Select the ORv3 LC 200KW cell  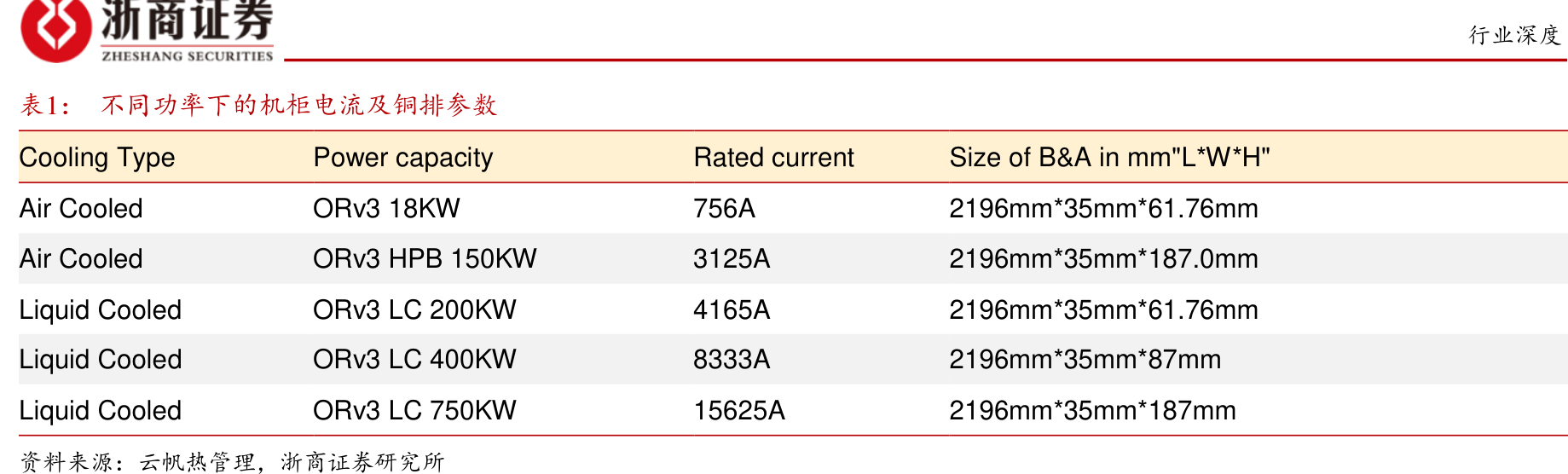point(414,309)
